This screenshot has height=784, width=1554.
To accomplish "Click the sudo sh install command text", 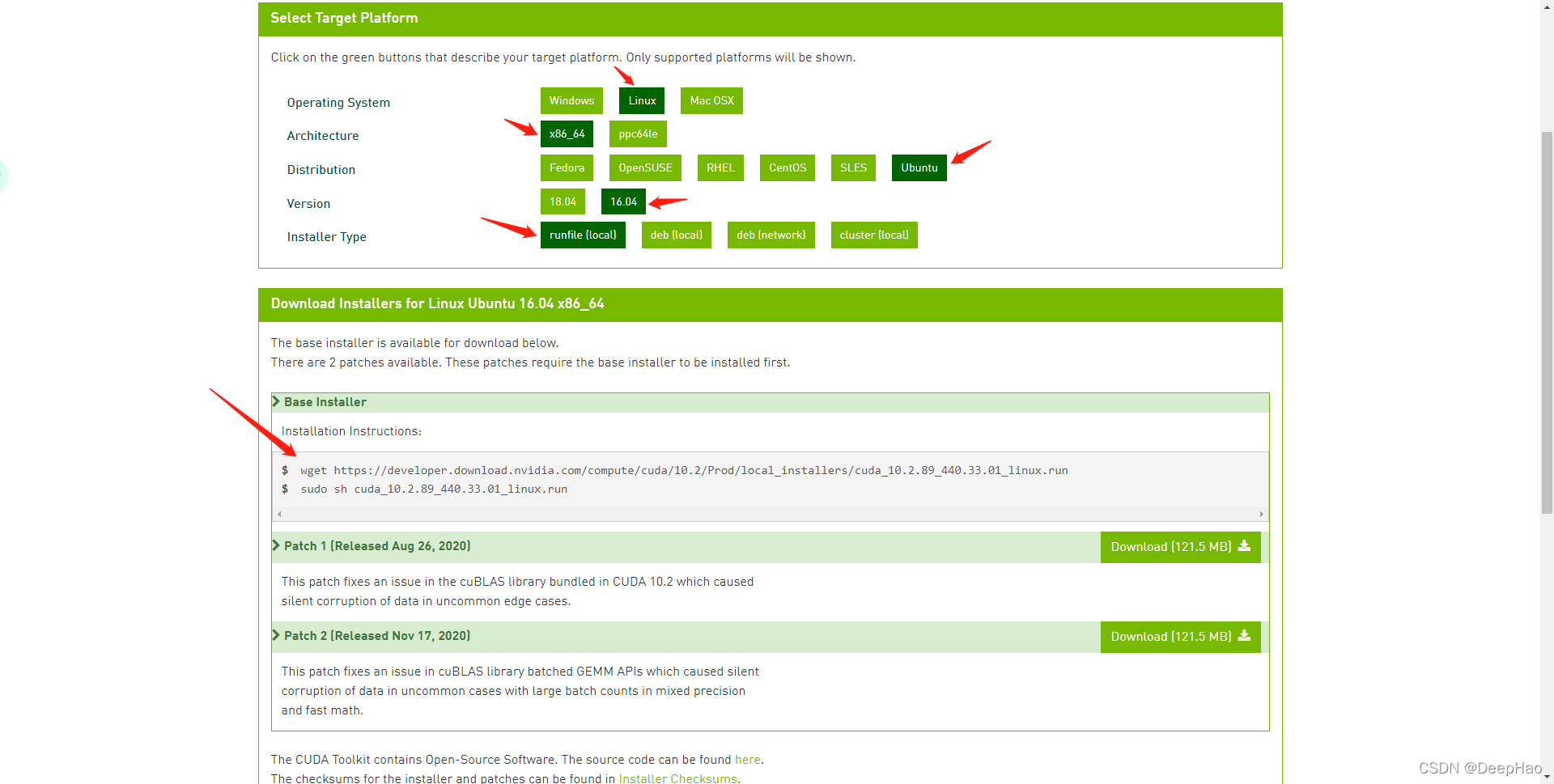I will tap(434, 489).
